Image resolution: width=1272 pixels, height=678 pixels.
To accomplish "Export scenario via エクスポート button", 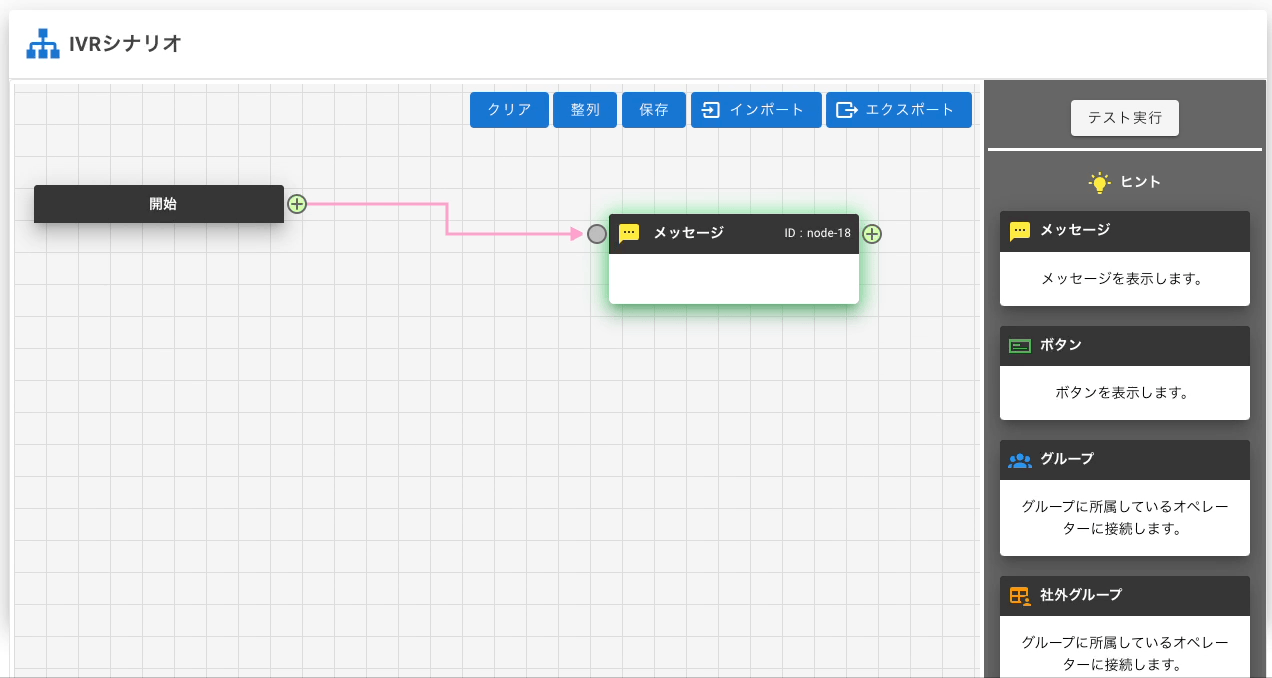I will (x=898, y=110).
